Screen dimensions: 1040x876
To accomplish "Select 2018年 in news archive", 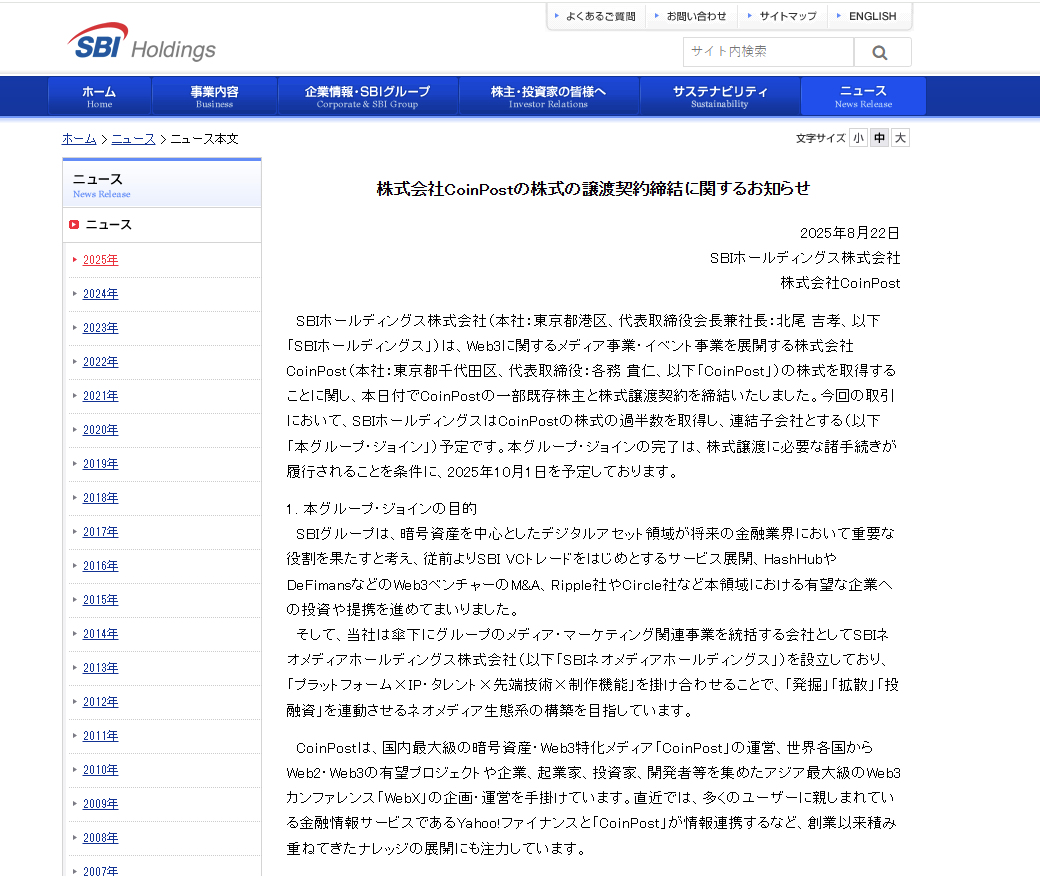I will click(100, 498).
